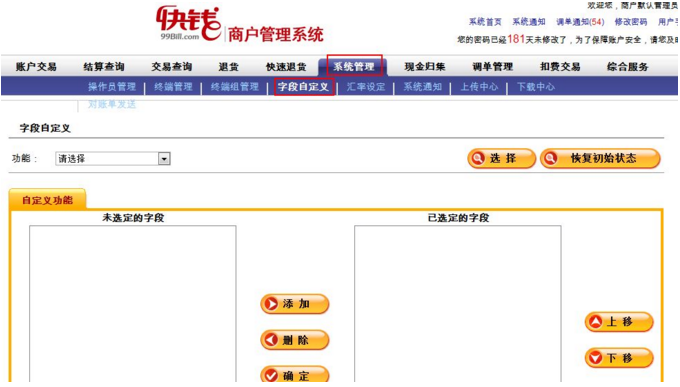Viewport: 680px width, 387px height.
Task: Click the 添加 arrow icon button
Action: coord(295,304)
